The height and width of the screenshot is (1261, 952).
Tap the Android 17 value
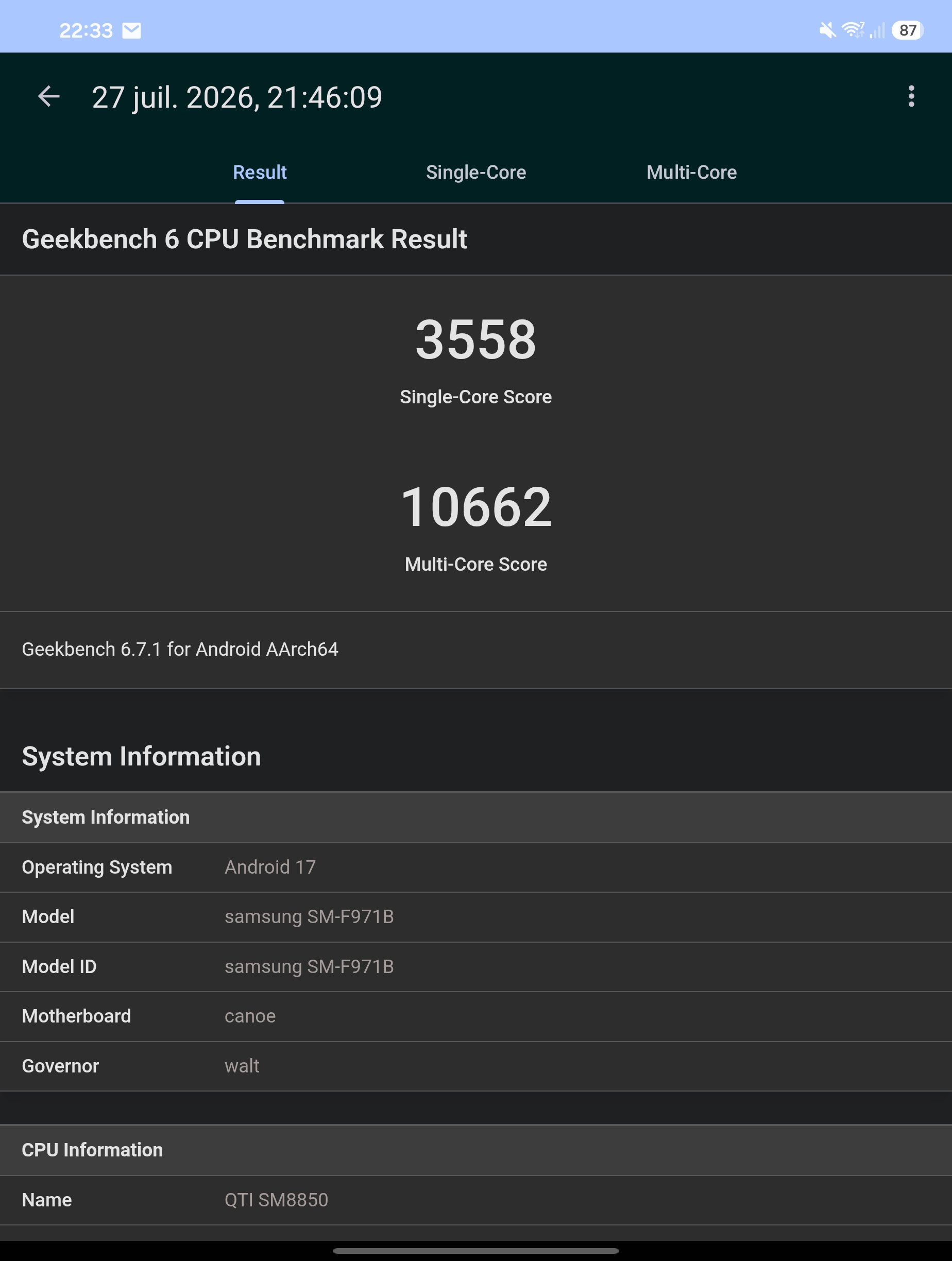[x=270, y=867]
